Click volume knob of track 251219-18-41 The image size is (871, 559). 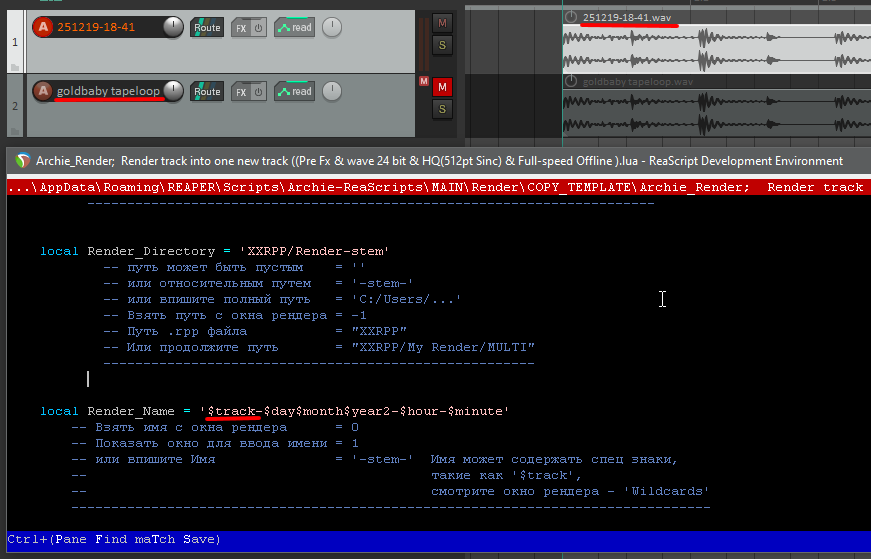coord(173,27)
